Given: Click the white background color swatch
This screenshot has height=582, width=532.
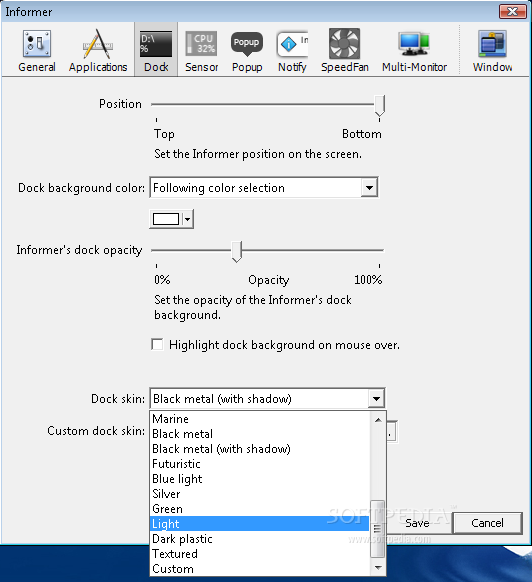Looking at the screenshot, I should click(x=166, y=219).
